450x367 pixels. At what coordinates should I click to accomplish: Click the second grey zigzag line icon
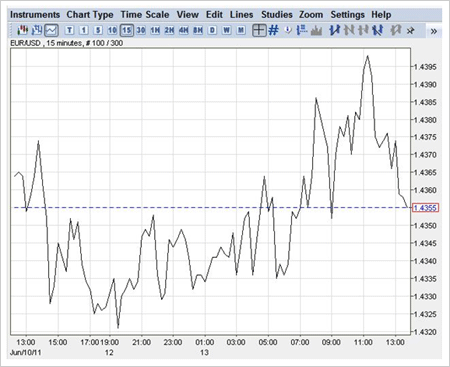coord(363,30)
